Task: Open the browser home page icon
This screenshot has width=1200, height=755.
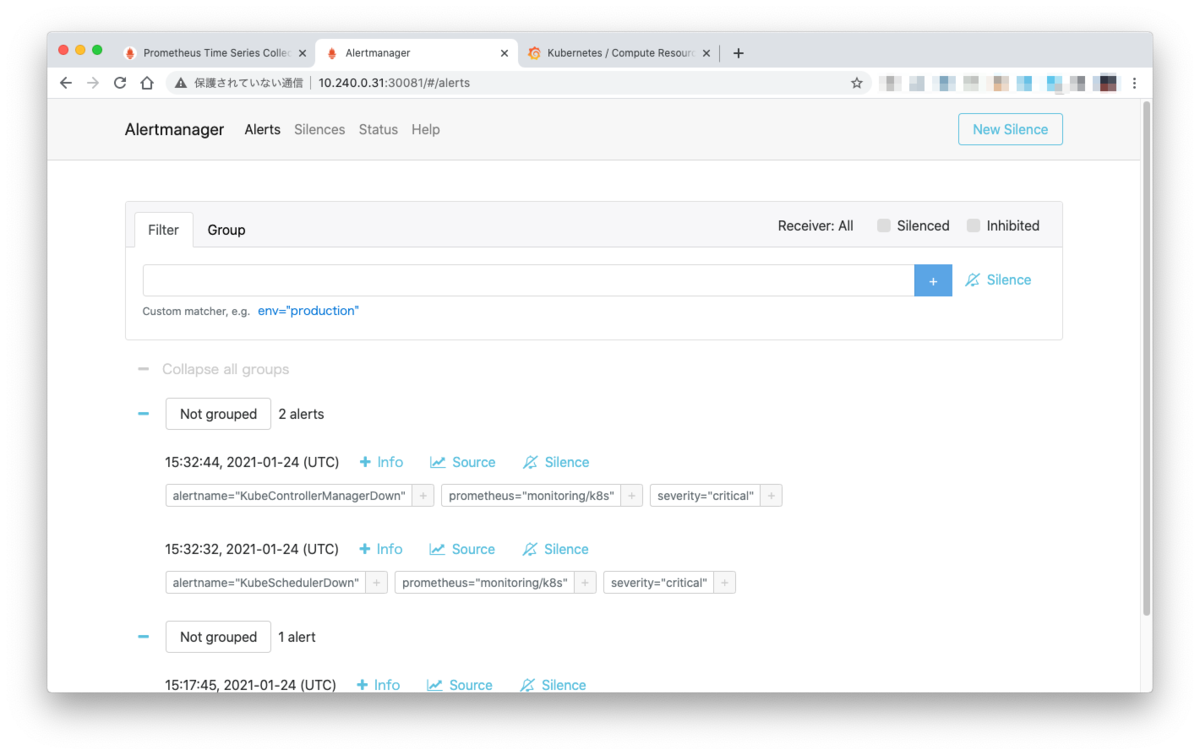Action: pyautogui.click(x=147, y=83)
